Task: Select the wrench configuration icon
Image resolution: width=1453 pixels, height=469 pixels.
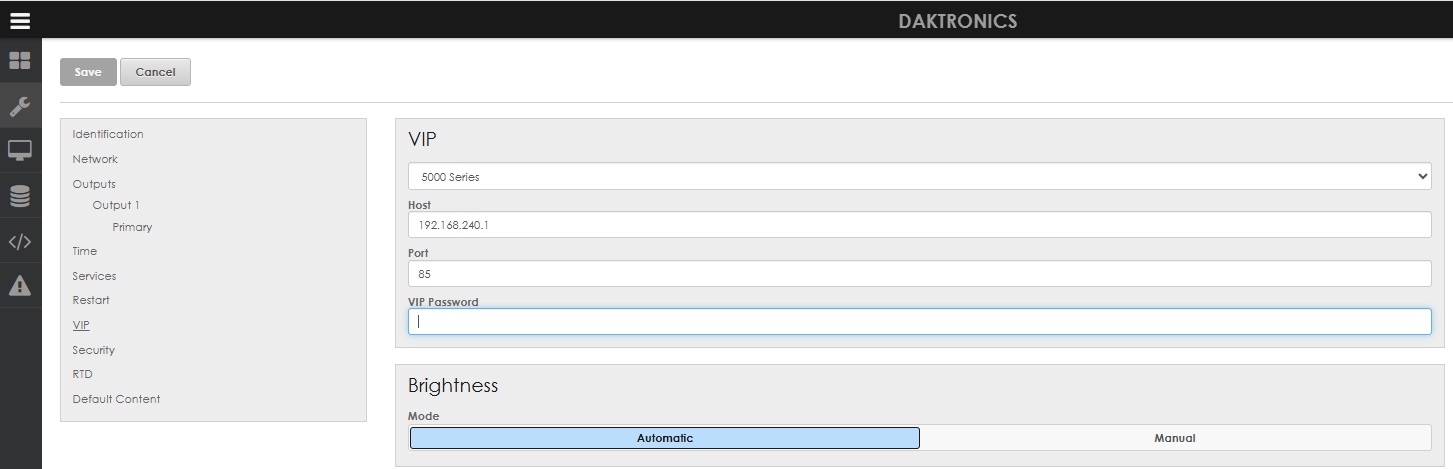Action: pos(20,106)
